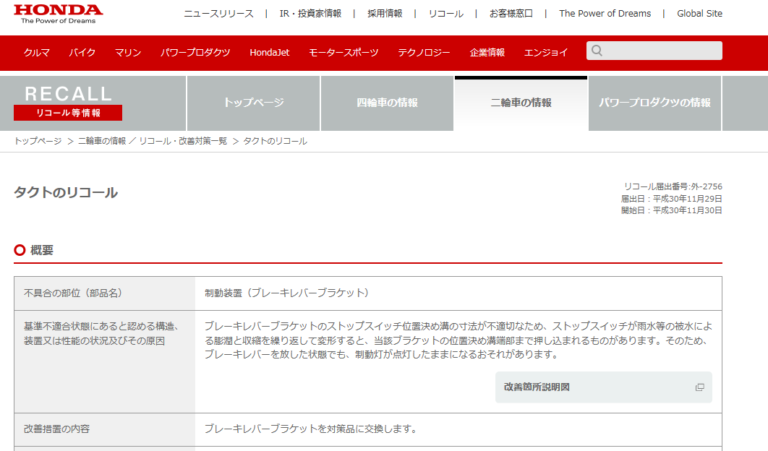
Task: Select HondaJet in red navigation bar
Action: coord(269,52)
